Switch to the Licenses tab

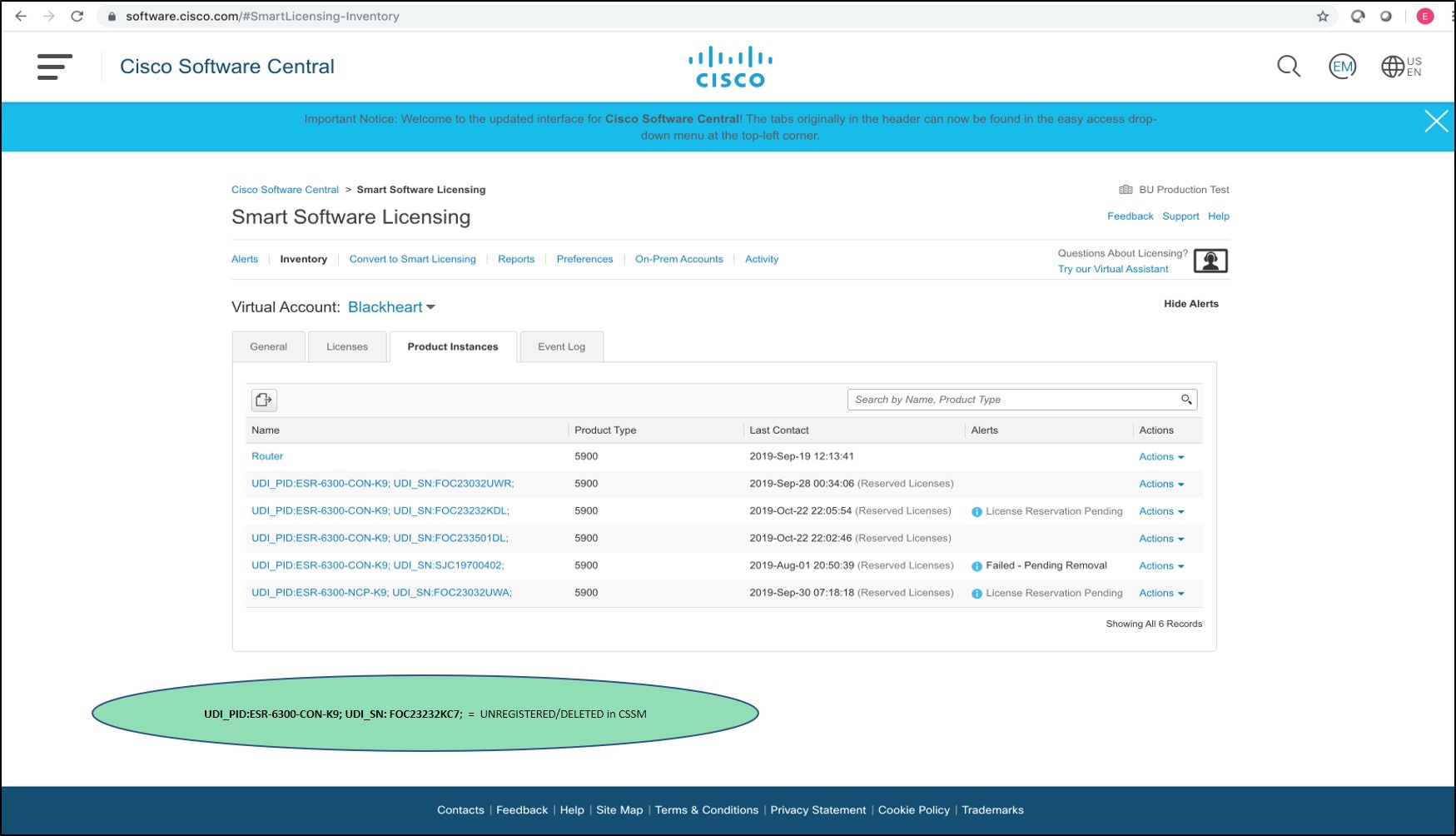tap(347, 346)
